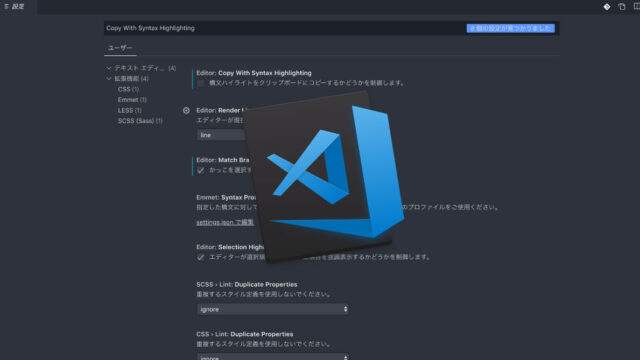Click 'SCSS › Lint: Duplicate Properties' title
The image size is (640, 360).
coord(247,284)
